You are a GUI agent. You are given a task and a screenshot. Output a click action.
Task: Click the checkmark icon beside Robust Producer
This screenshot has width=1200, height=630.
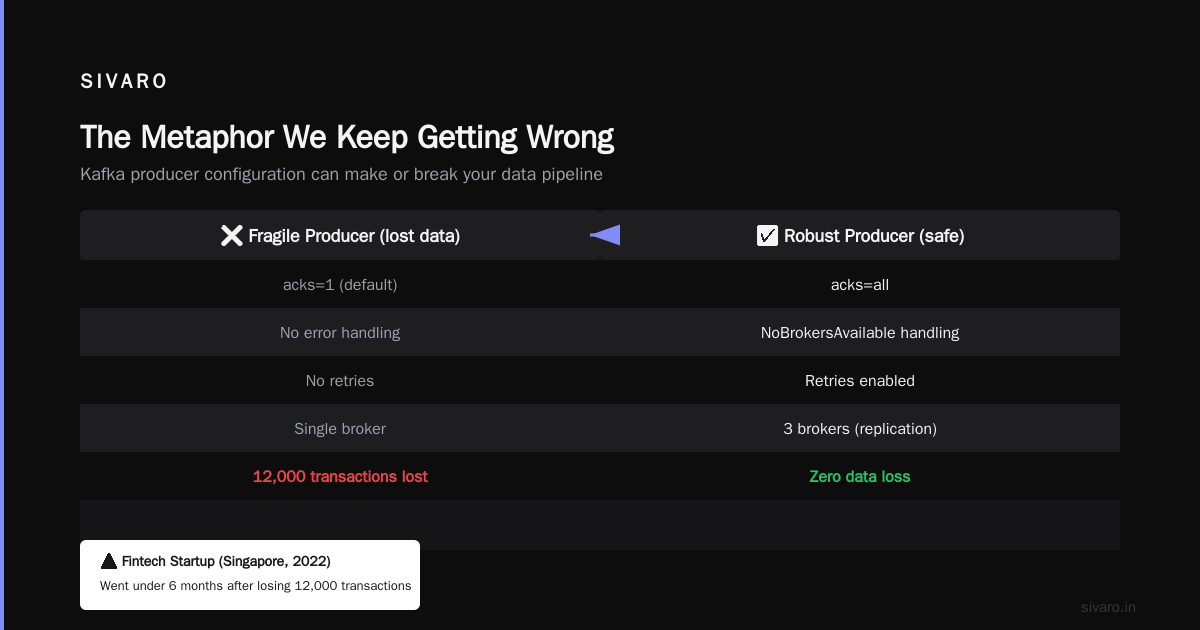(x=767, y=236)
